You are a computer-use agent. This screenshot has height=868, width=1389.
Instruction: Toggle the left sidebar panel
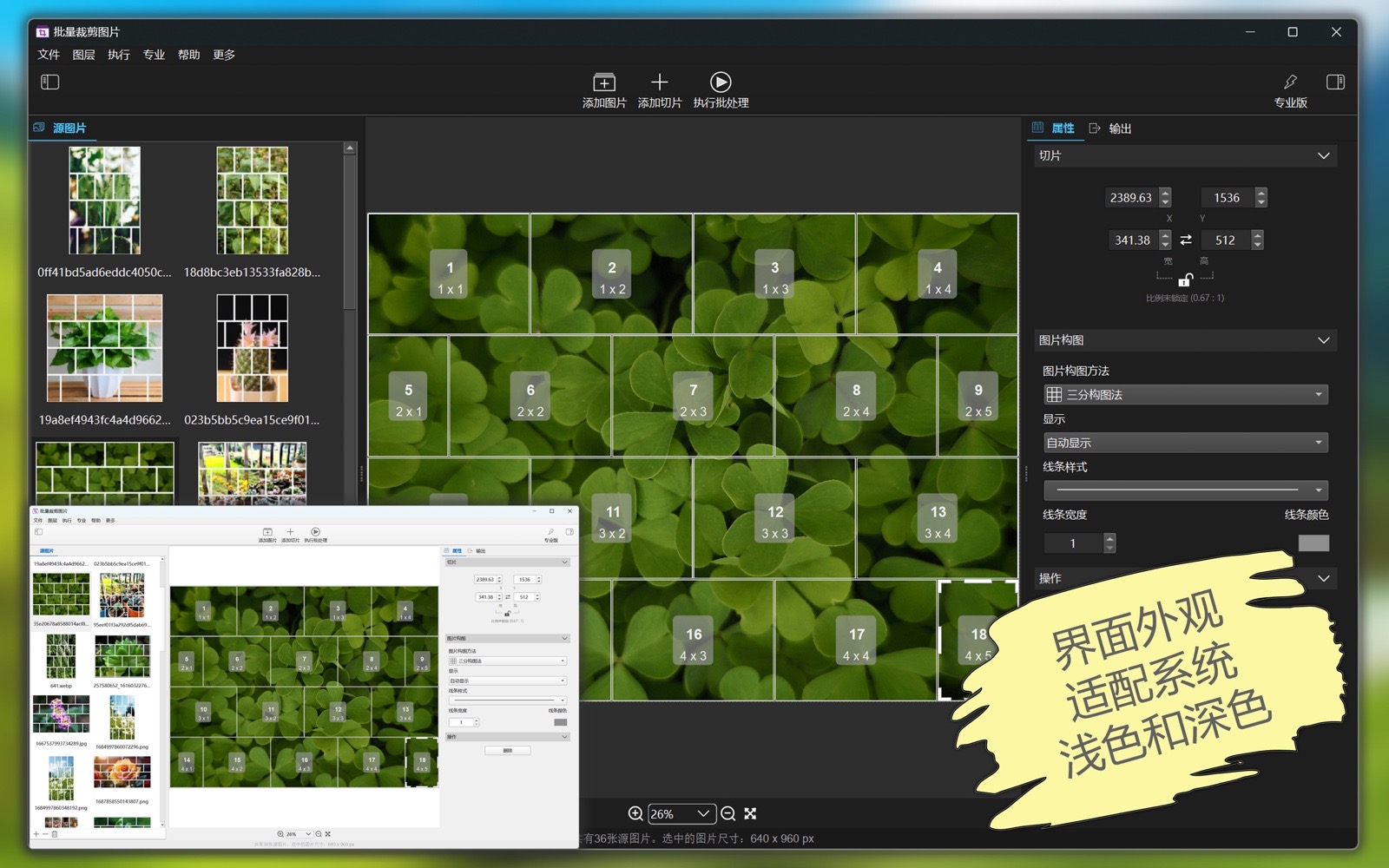[x=49, y=82]
